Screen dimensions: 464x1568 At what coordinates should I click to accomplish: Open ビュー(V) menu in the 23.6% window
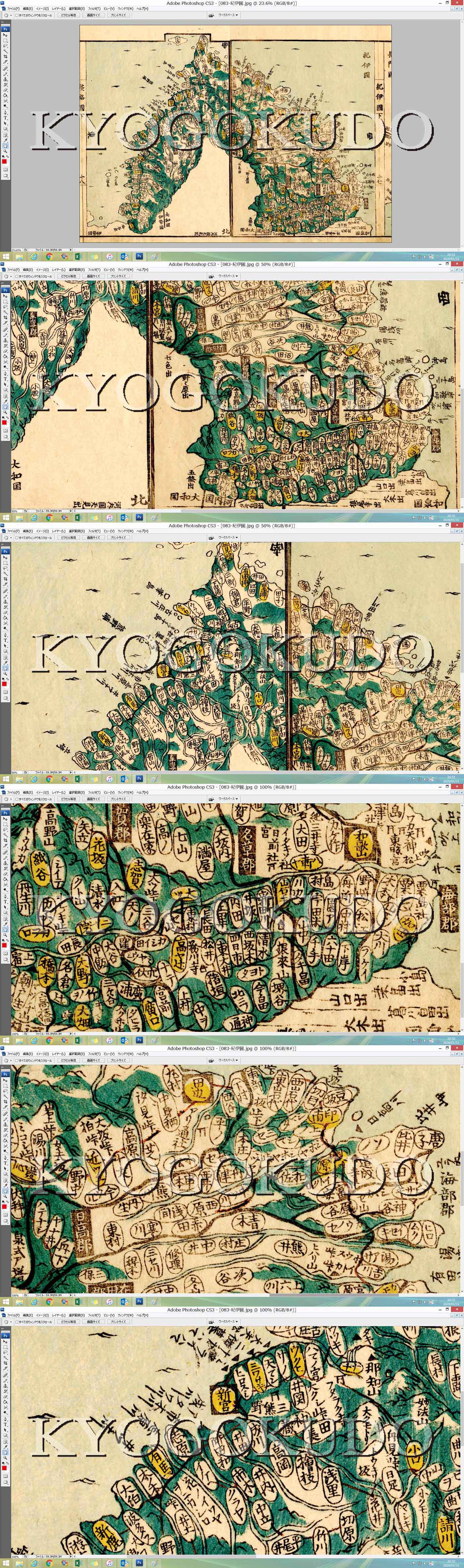[109, 9]
